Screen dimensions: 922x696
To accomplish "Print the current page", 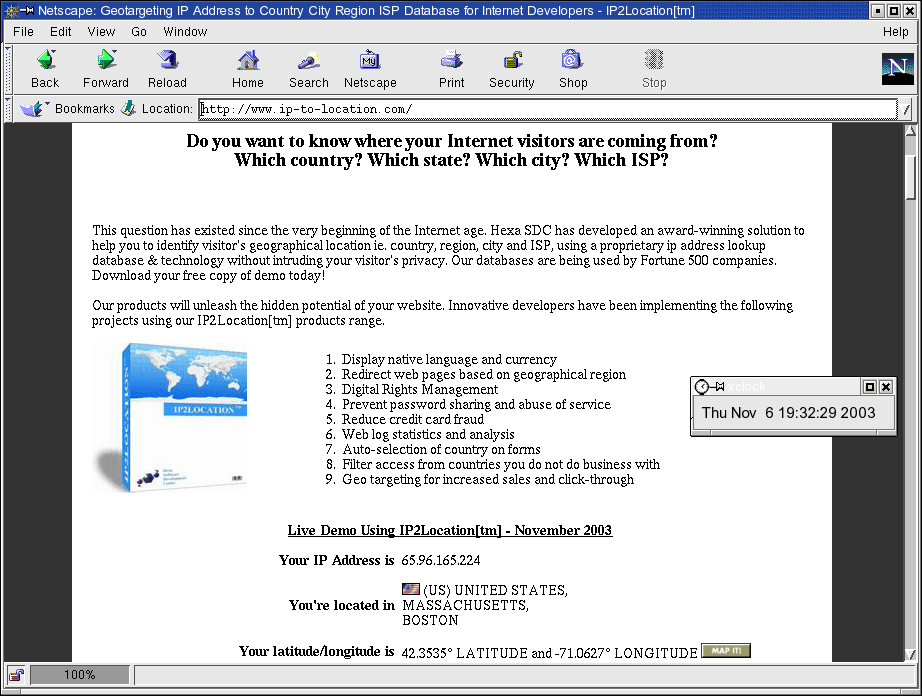I will 452,69.
